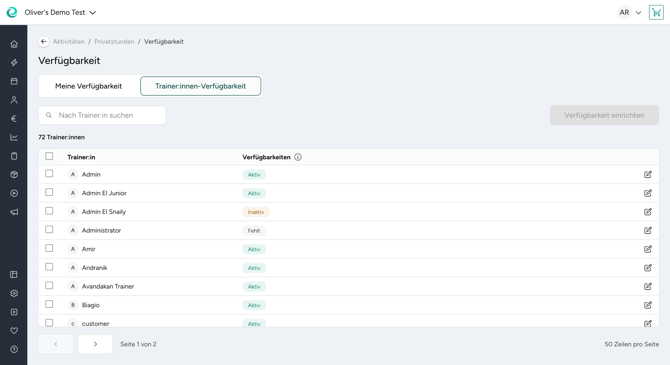The image size is (670, 365).
Task: Open the play video icon in sidebar
Action: tap(14, 193)
